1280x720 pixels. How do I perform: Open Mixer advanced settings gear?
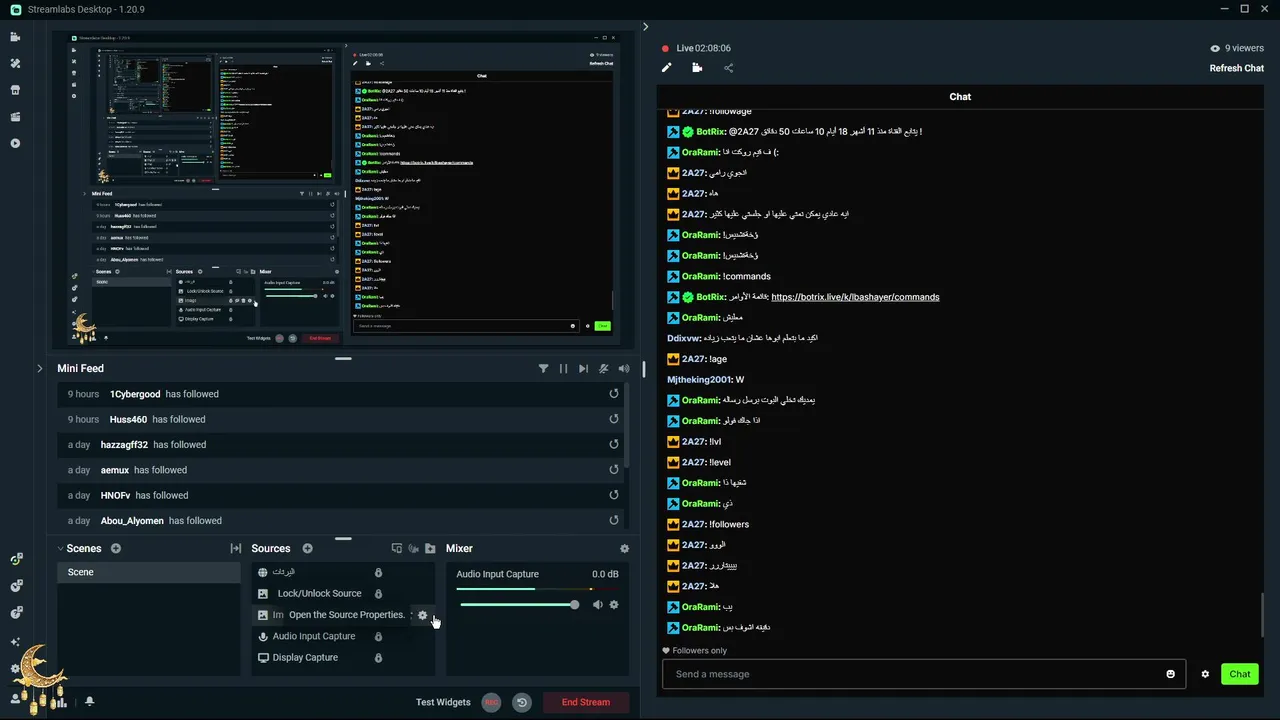[x=624, y=548]
